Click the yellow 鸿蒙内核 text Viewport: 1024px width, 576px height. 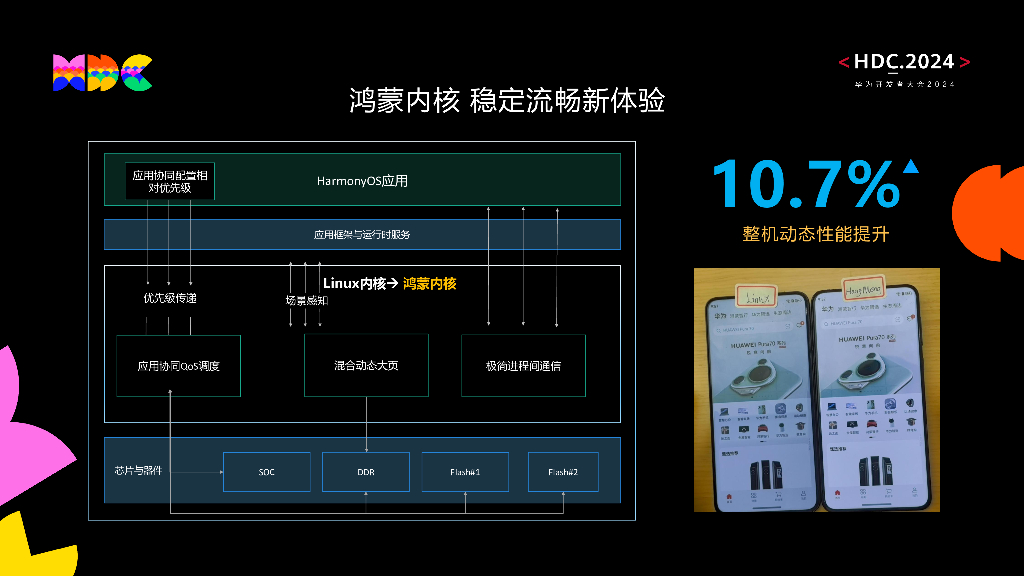[x=430, y=283]
